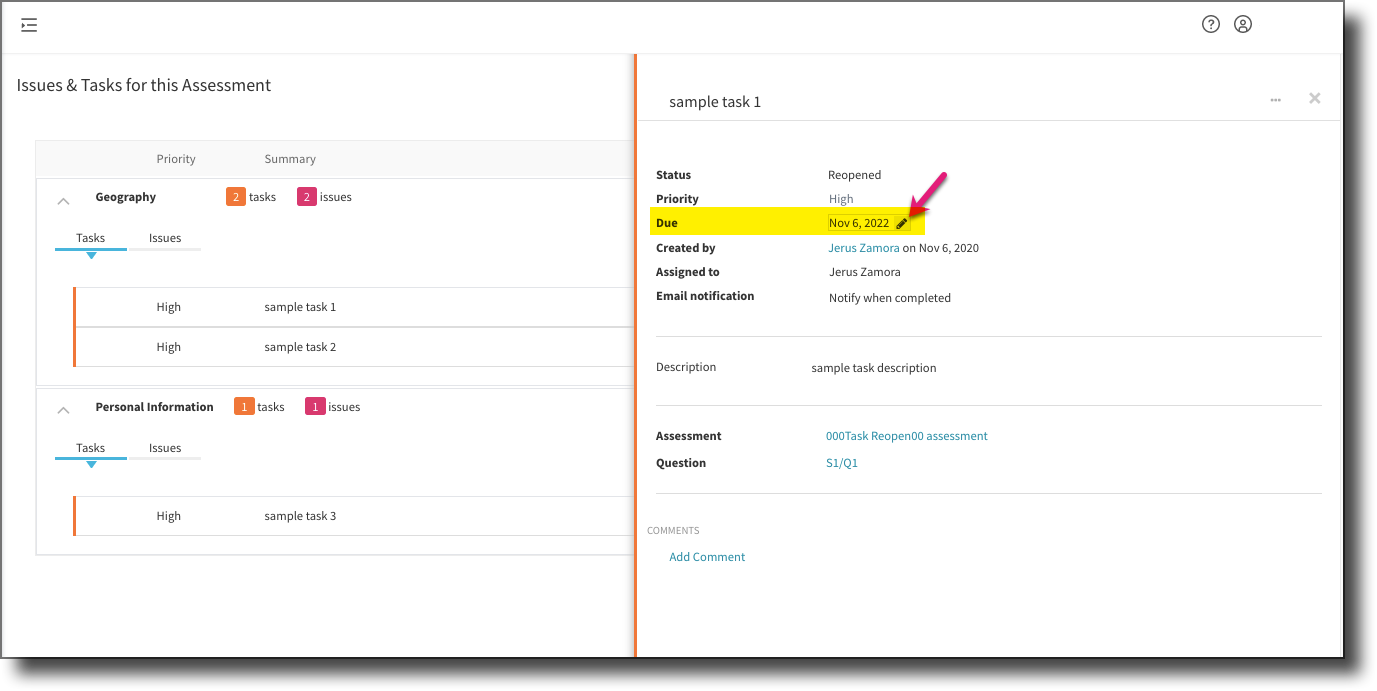Switch to the Issues tab under Geography
1377x691 pixels.
(x=165, y=238)
